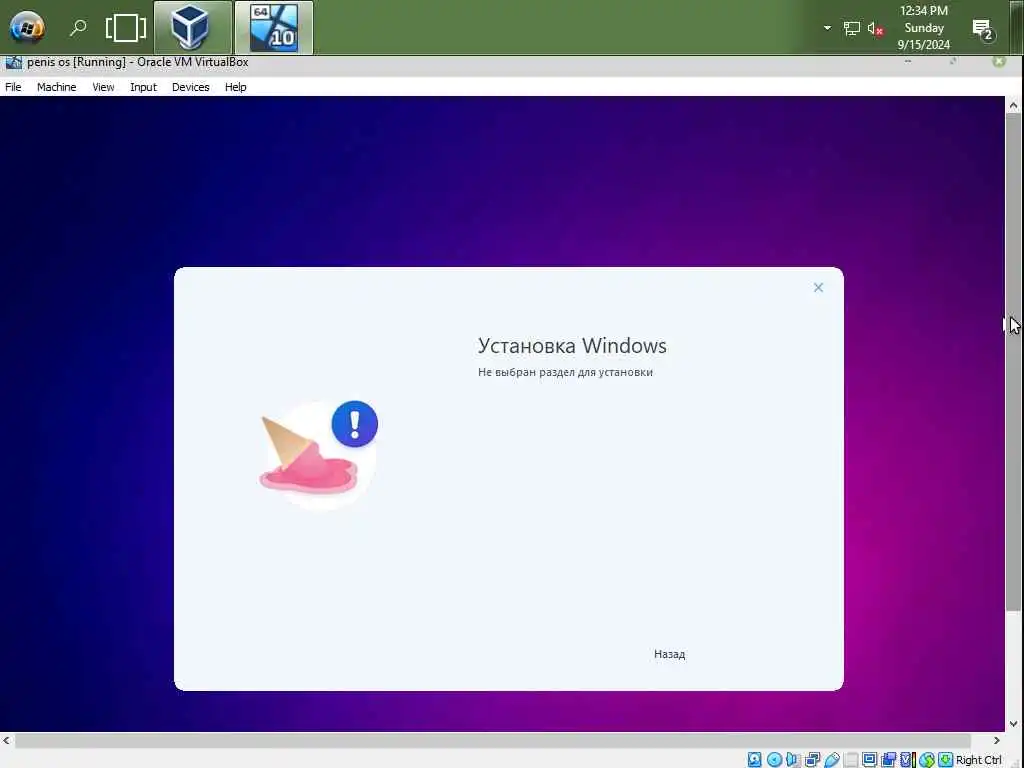This screenshot has width=1024, height=768.
Task: Click the hard disk activity status icon
Action: click(754, 760)
